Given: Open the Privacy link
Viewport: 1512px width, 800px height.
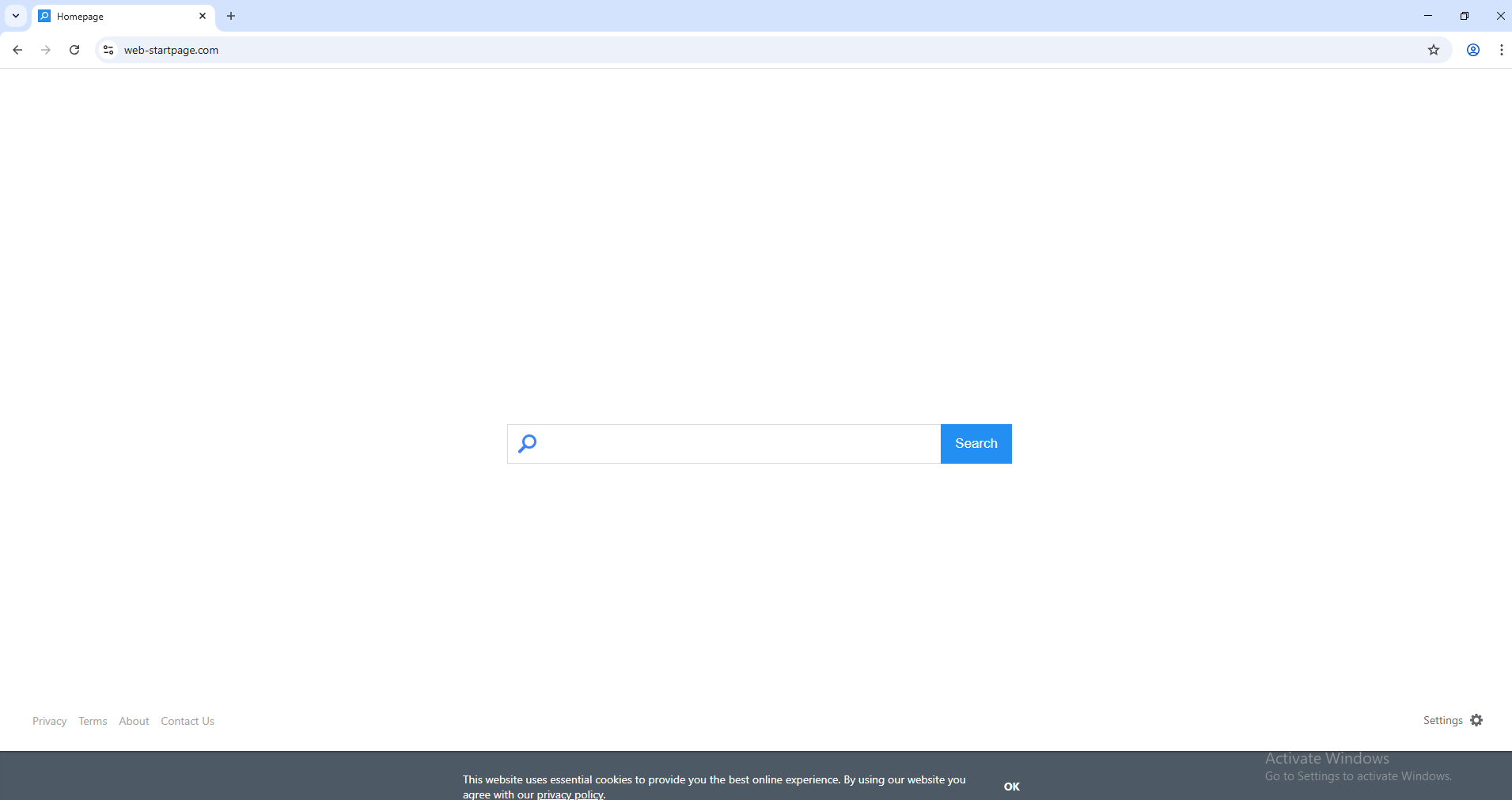Looking at the screenshot, I should click(x=50, y=721).
